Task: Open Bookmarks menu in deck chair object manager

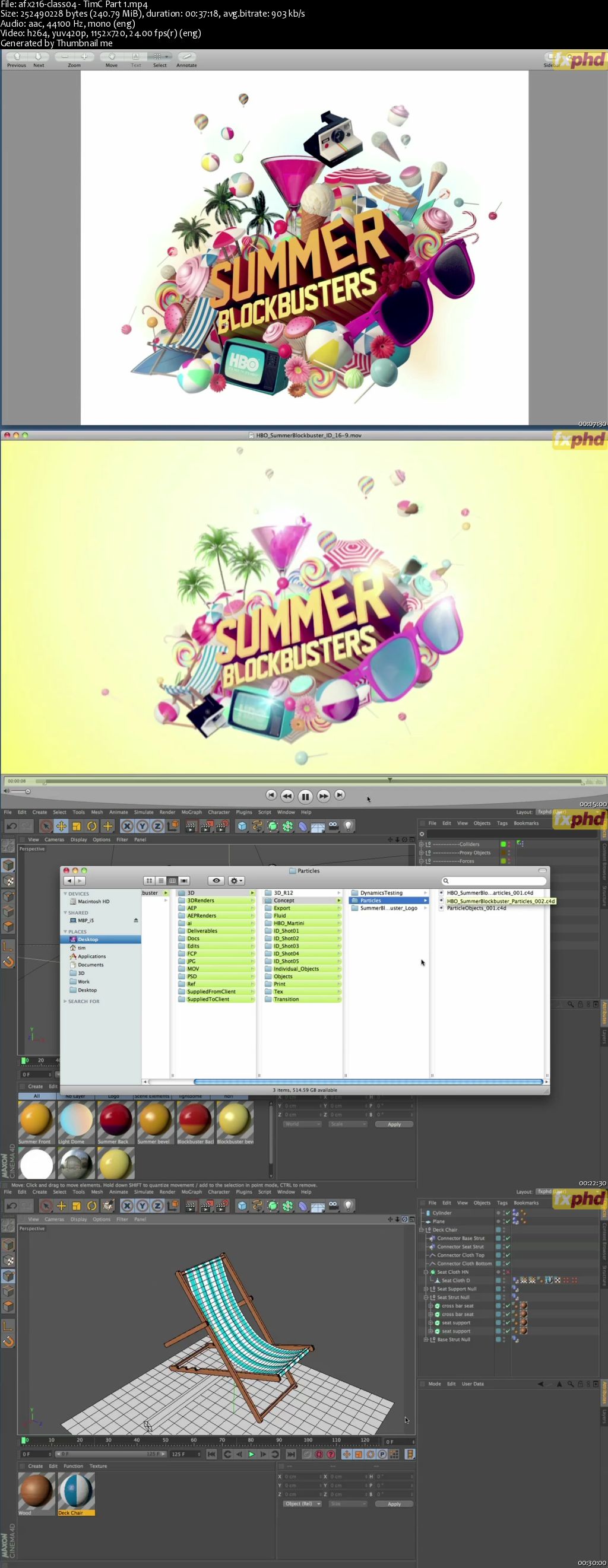Action: click(525, 1203)
